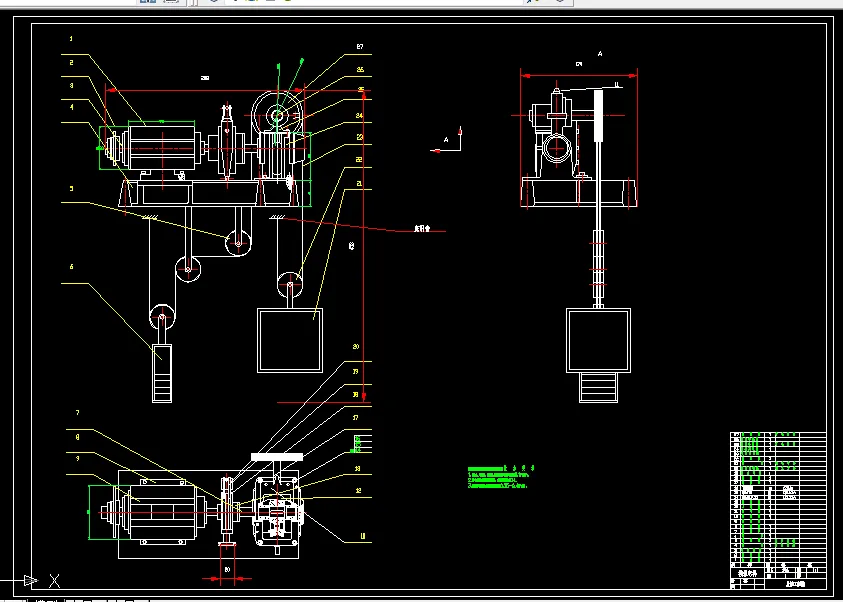Select the motor body in front elevation
Screen dimensions: 843x602
pyautogui.click(x=162, y=146)
